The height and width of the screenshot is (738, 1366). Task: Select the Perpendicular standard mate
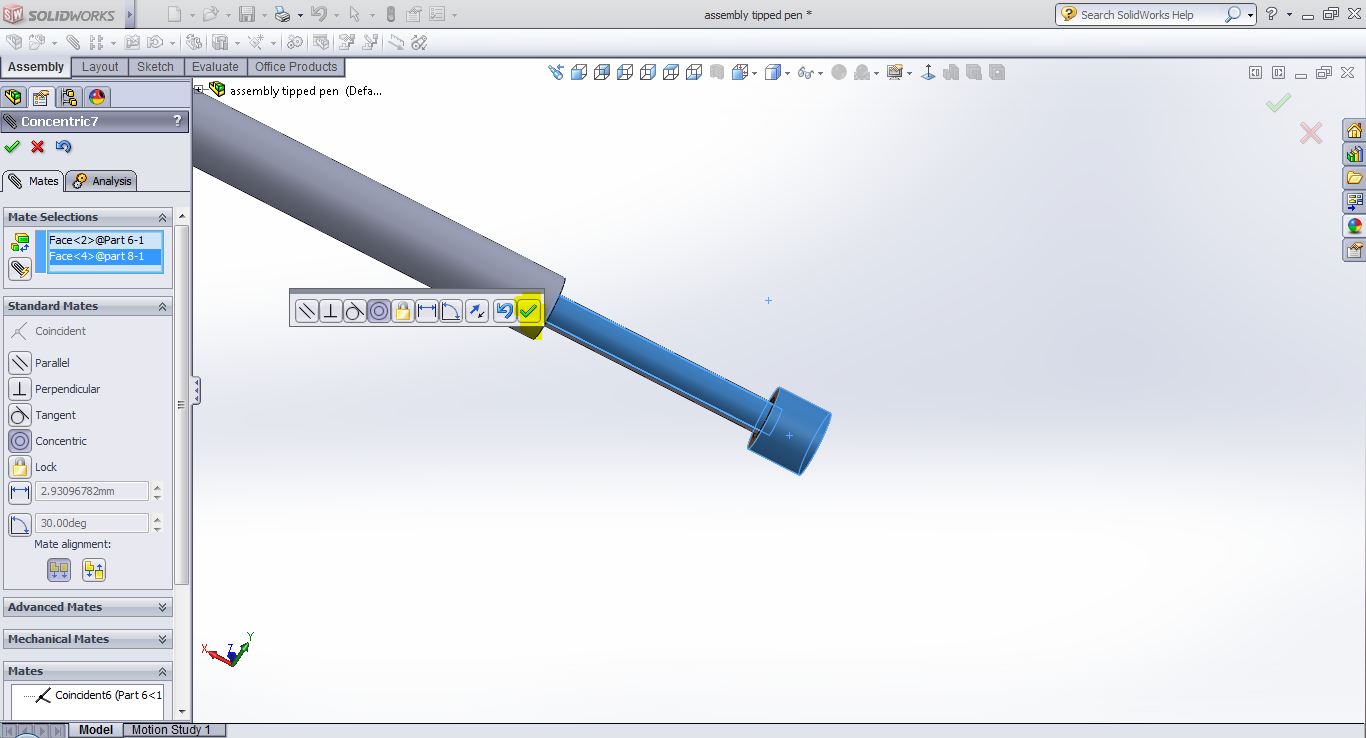(x=20, y=389)
